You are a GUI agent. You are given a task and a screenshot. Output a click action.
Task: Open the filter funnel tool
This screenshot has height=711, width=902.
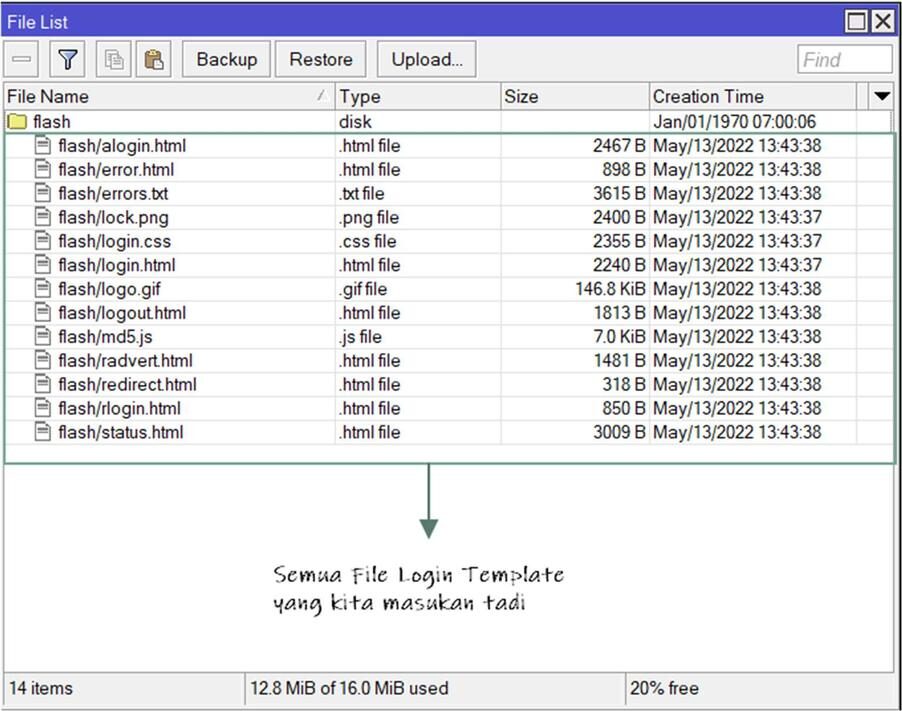pyautogui.click(x=67, y=60)
